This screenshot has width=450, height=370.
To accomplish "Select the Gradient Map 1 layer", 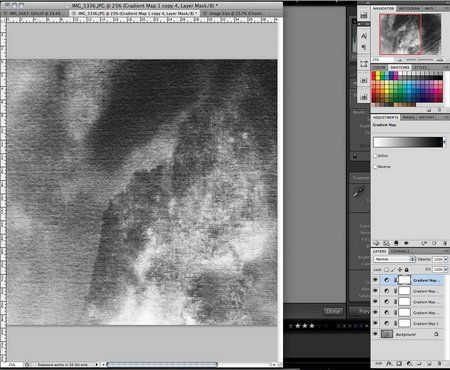I will click(x=410, y=323).
